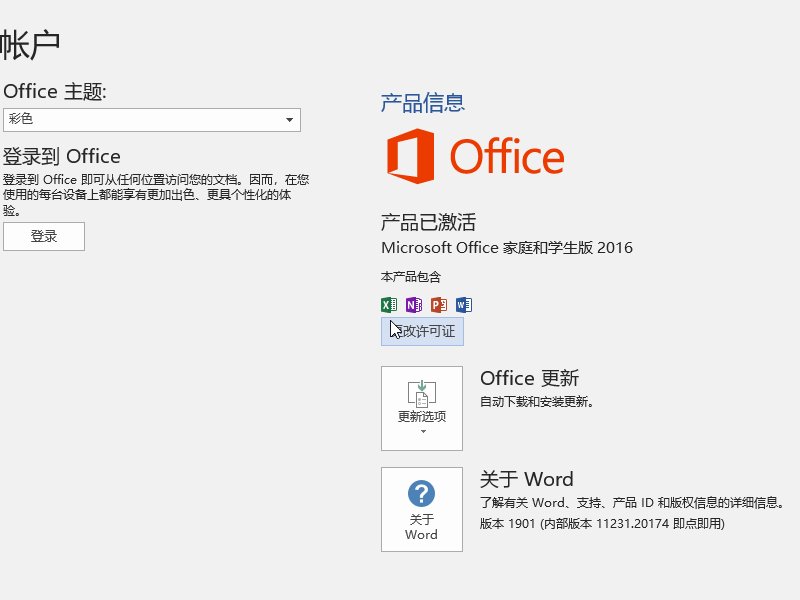Click the 登录 sign-in button
Screen dimensions: 800x600
[x=44, y=237]
